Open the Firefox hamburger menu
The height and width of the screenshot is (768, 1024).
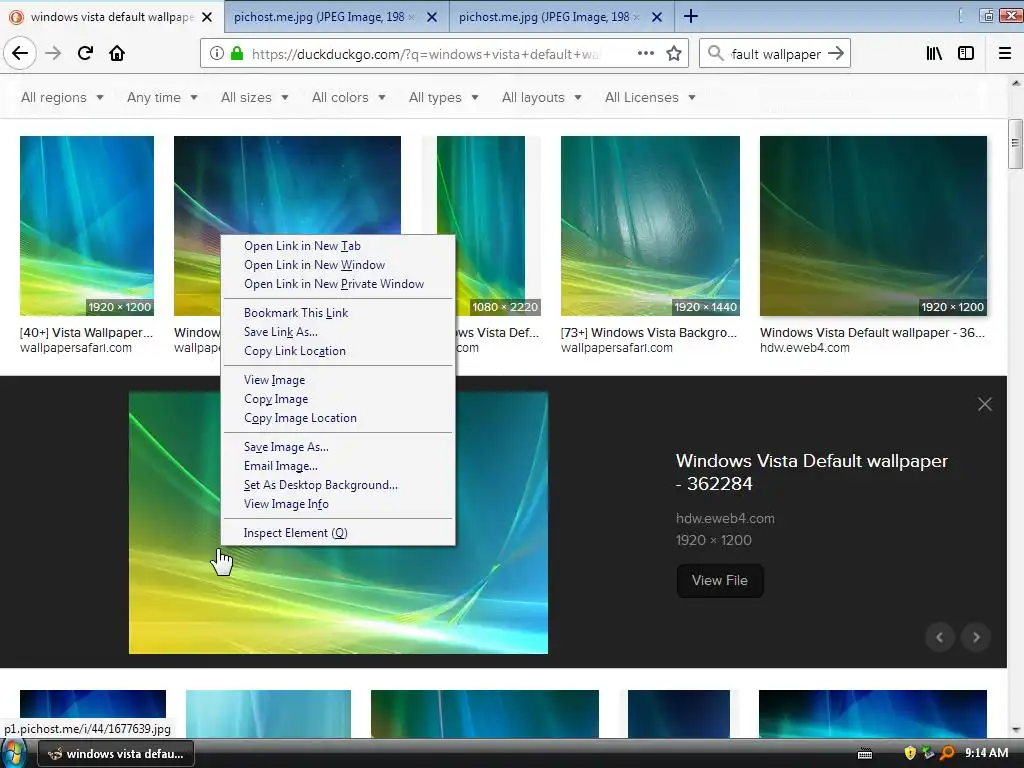(x=1005, y=54)
